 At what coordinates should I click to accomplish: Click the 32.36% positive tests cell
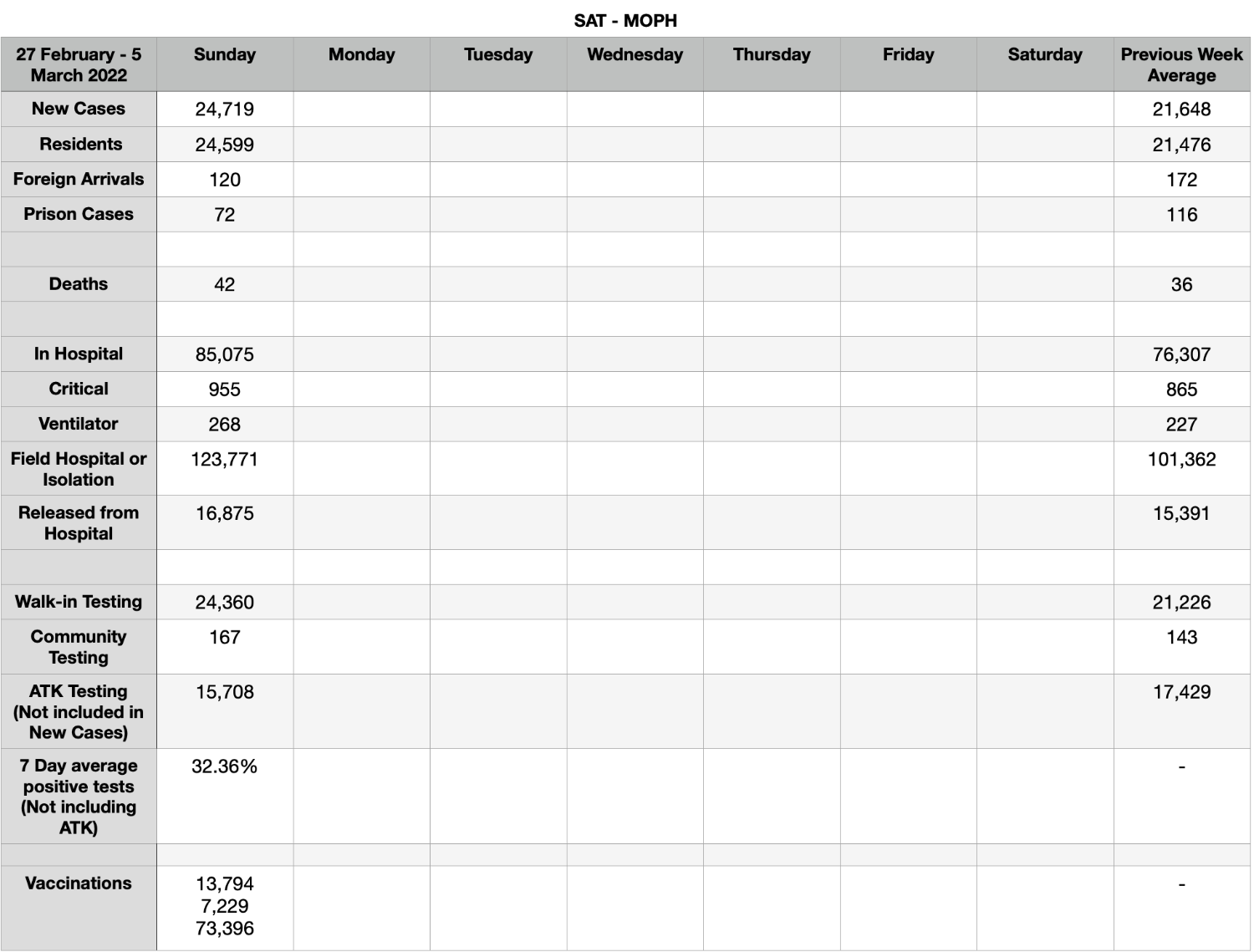tap(224, 796)
